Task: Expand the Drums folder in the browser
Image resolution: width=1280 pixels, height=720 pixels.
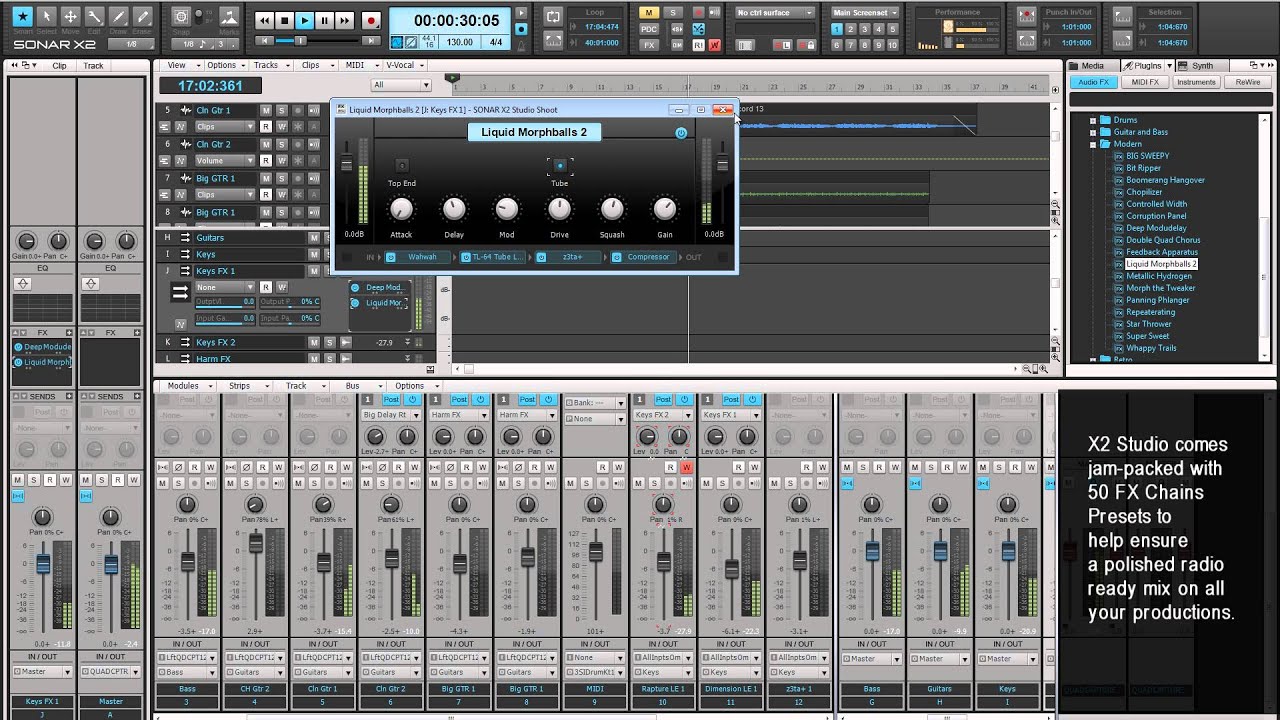Action: (1093, 120)
